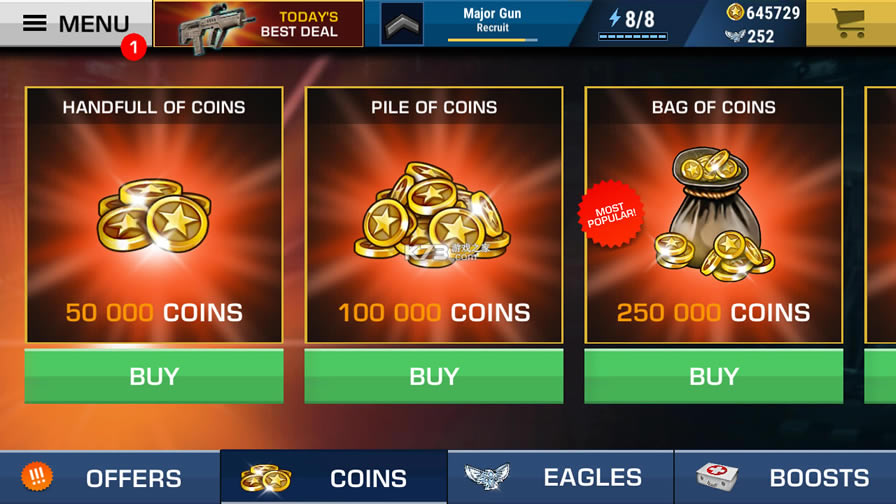This screenshot has width=896, height=504.
Task: Tap the lightning energy icon
Action: click(615, 18)
